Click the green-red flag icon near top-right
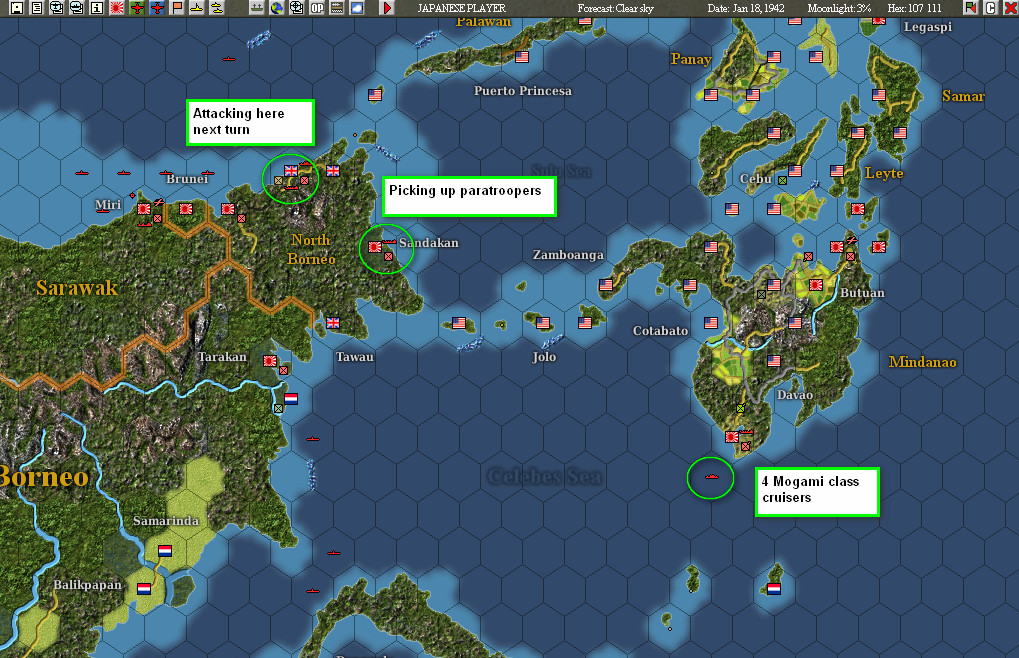 pyautogui.click(x=970, y=8)
